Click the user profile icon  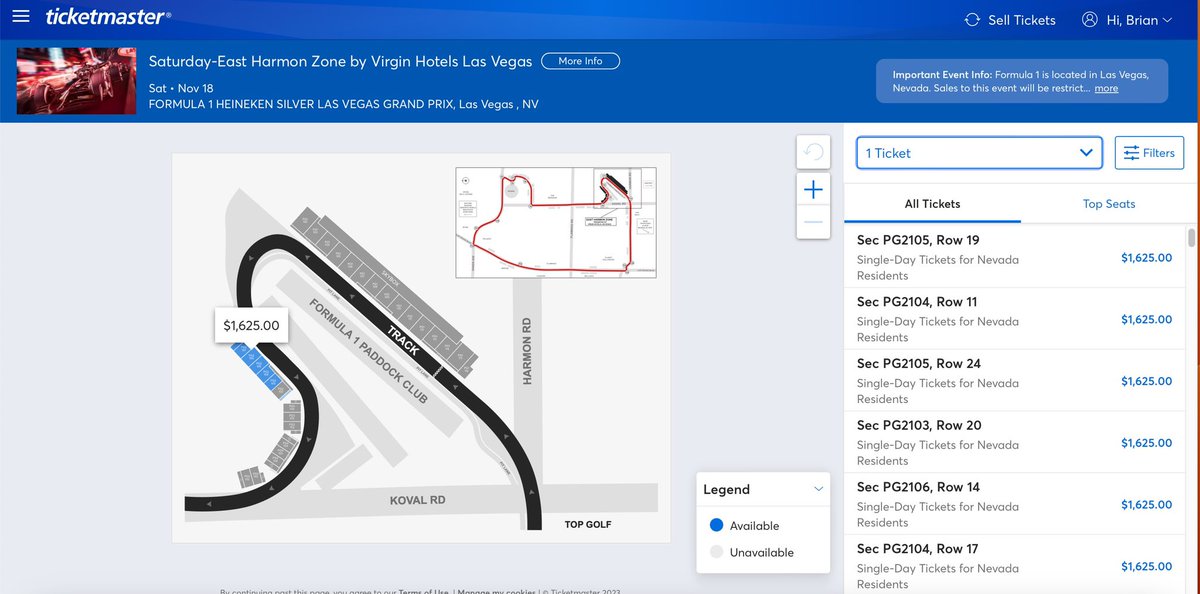(x=1090, y=20)
